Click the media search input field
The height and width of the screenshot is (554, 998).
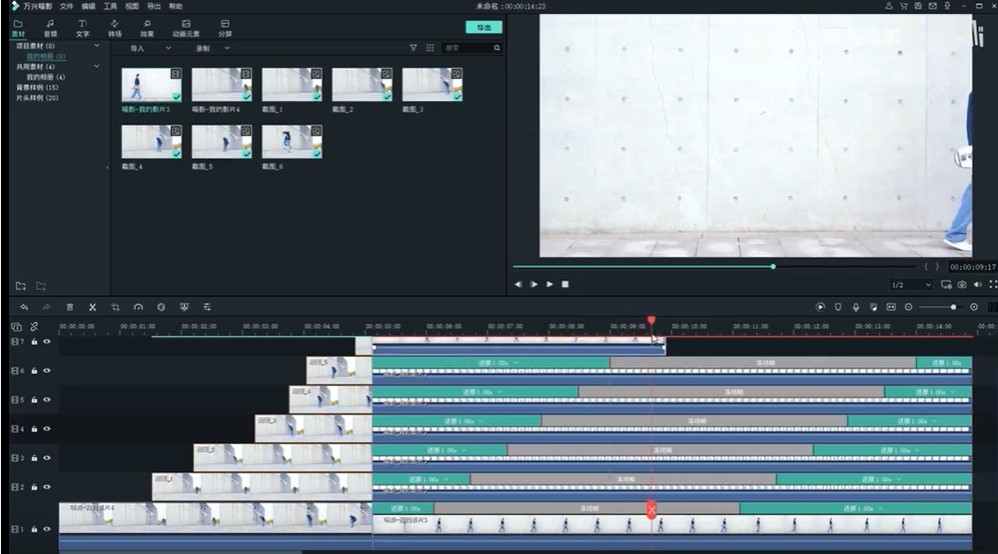pyautogui.click(x=468, y=48)
